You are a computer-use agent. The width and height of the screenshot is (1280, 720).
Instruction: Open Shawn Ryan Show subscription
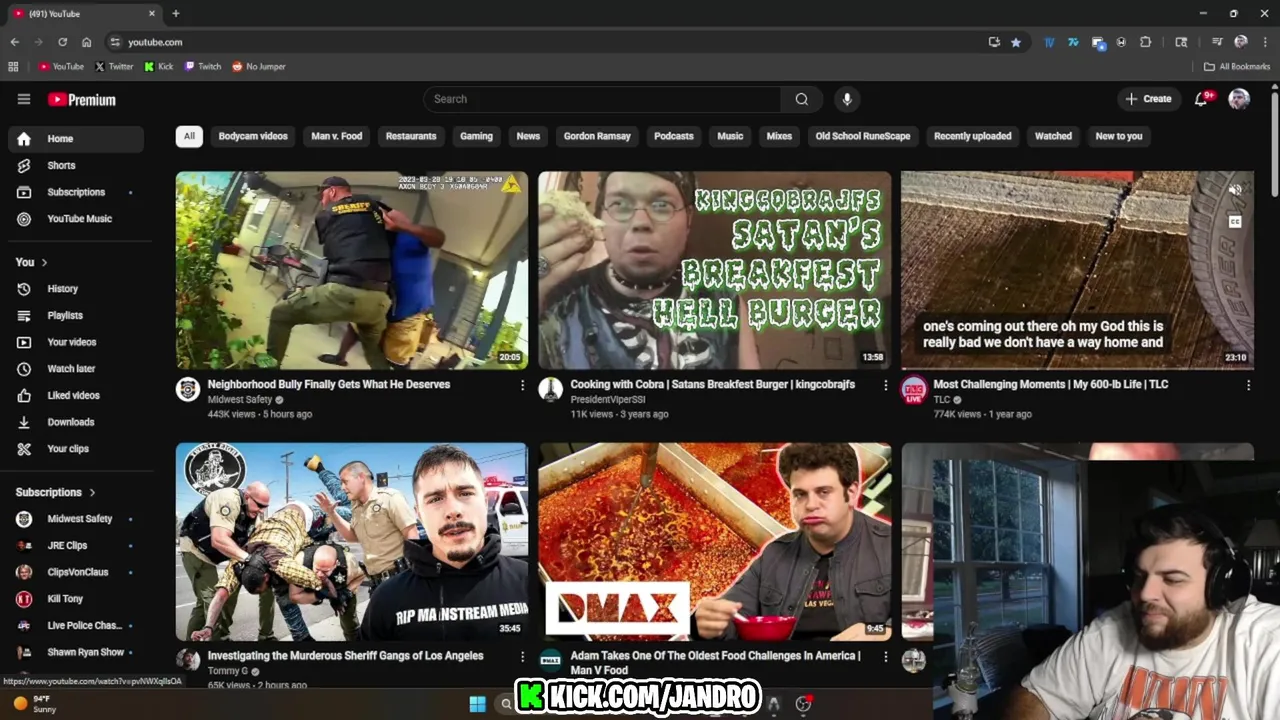coord(76,652)
